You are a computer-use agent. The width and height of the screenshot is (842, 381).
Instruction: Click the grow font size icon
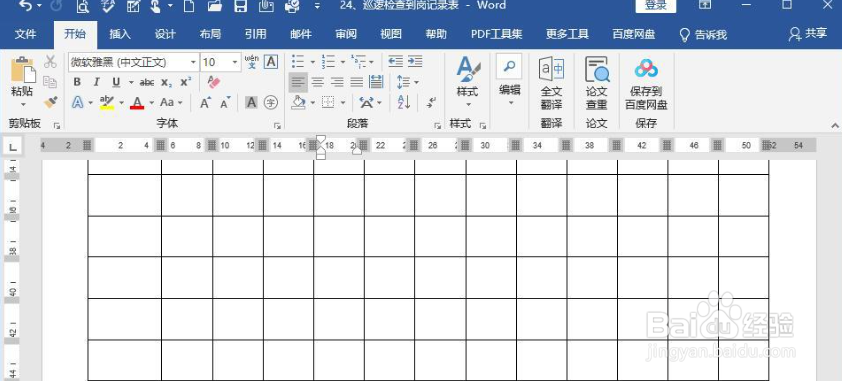[206, 102]
